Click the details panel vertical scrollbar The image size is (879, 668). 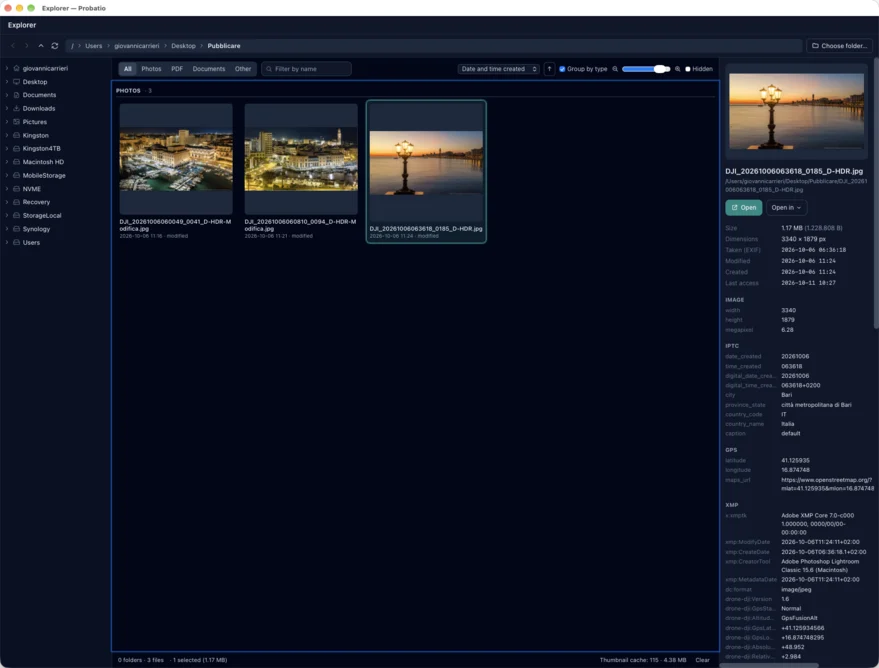point(876,193)
